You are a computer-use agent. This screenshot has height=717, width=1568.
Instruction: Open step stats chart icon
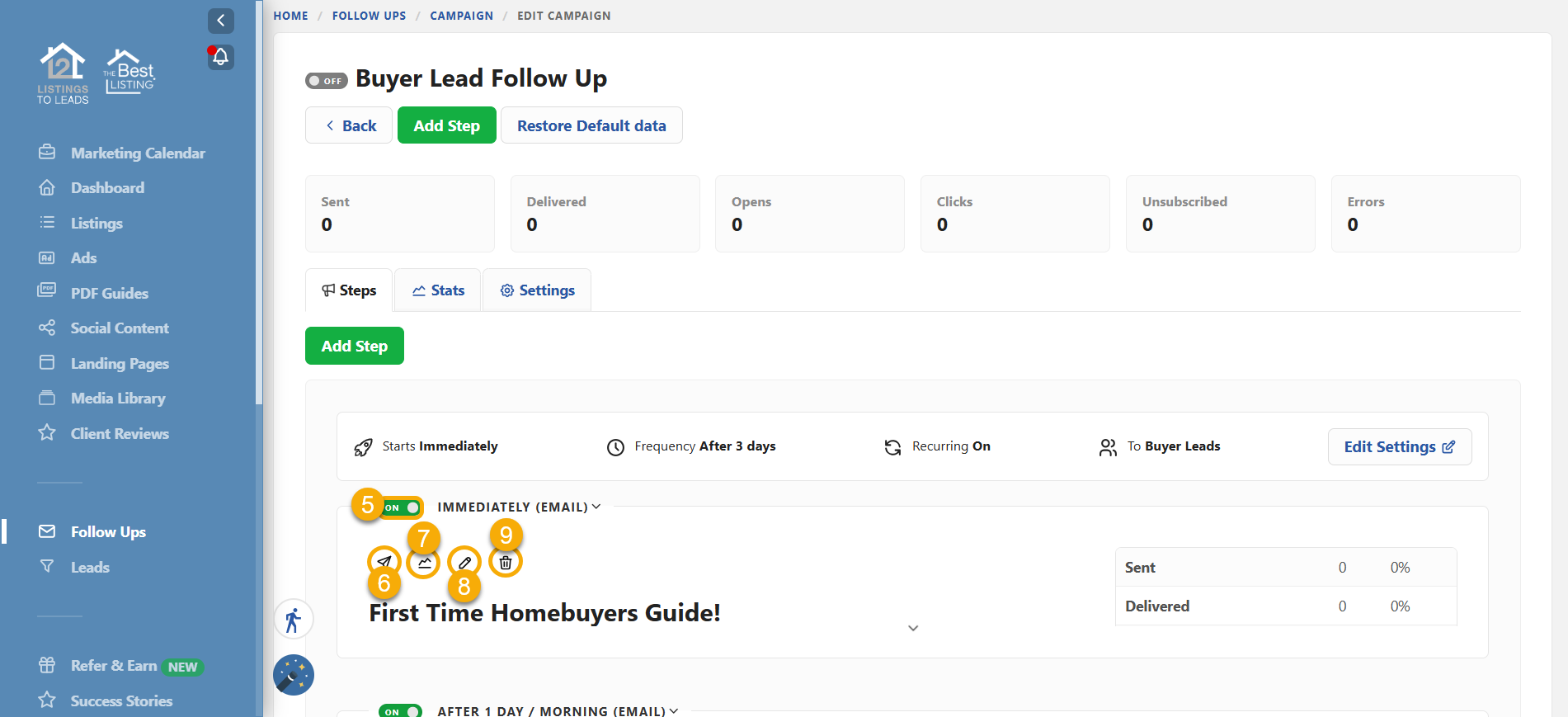(424, 563)
